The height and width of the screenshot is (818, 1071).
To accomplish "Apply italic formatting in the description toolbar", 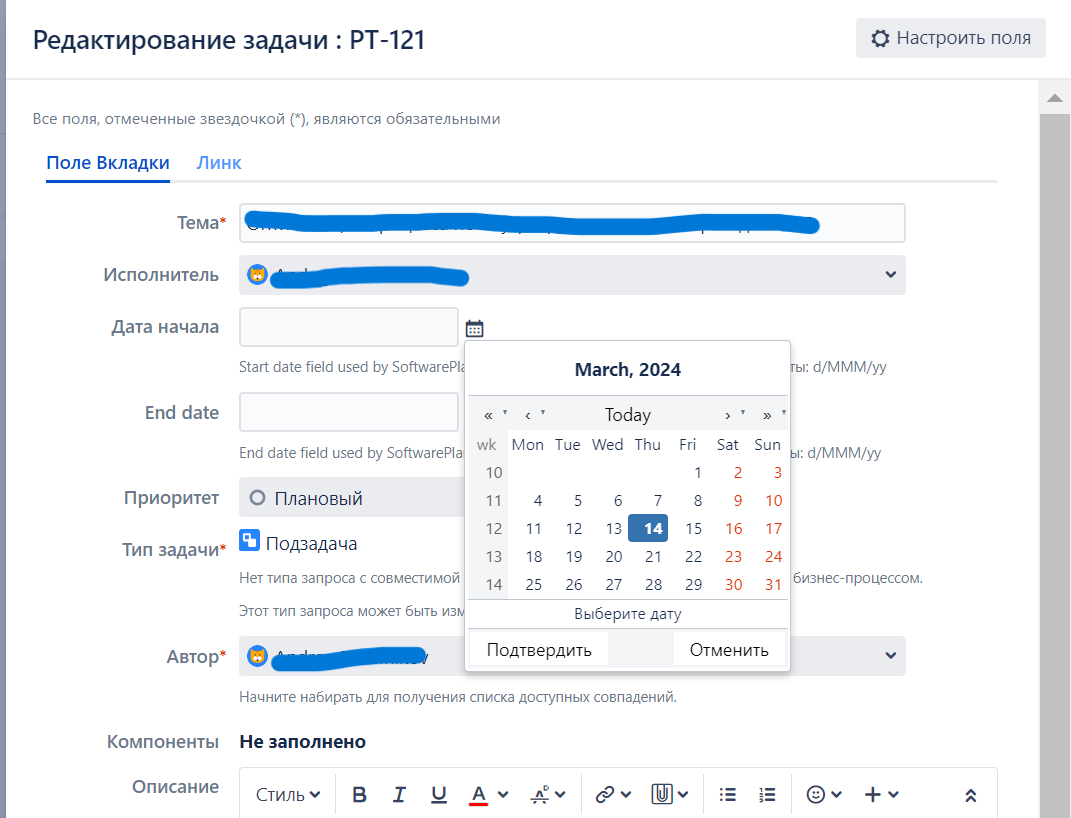I will pyautogui.click(x=399, y=793).
